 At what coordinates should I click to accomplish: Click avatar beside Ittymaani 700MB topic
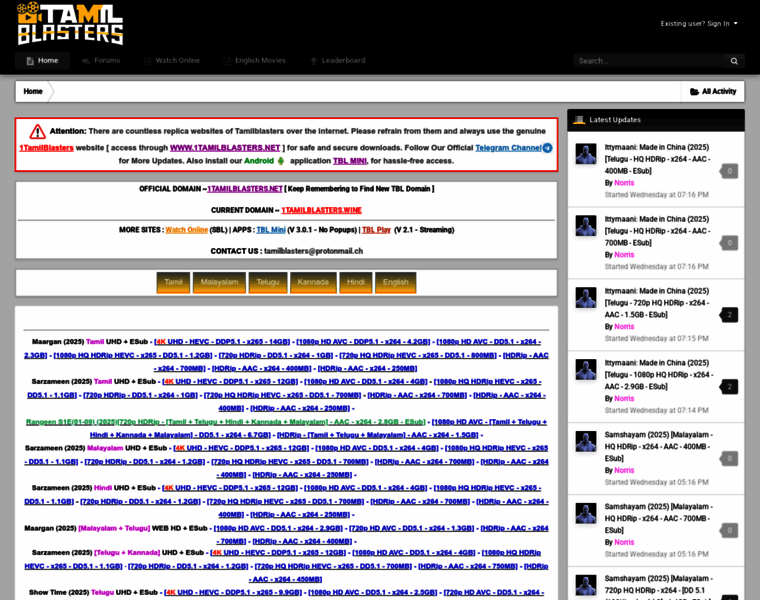[x=586, y=226]
